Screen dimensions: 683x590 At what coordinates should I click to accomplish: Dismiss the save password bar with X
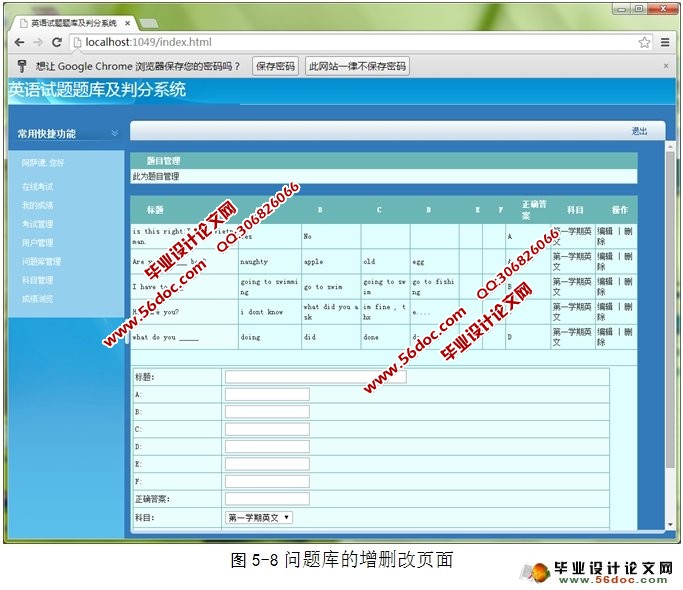point(667,66)
